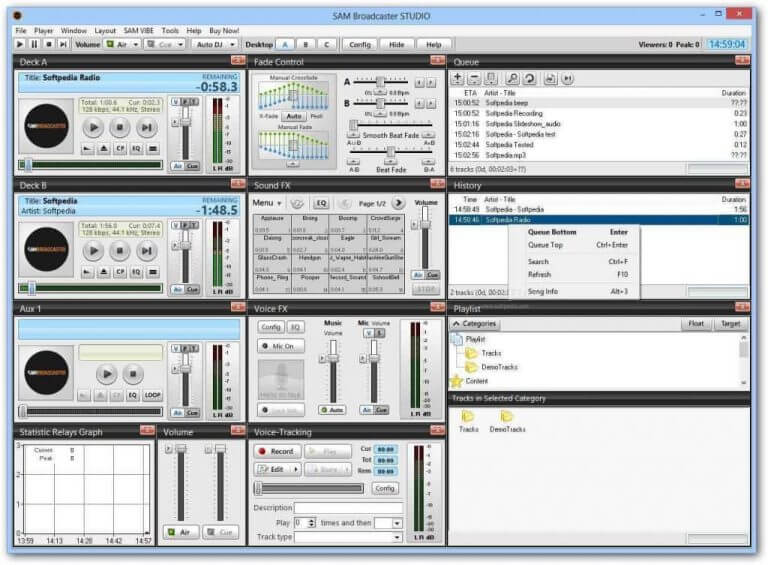Image resolution: width=768 pixels, height=565 pixels.
Task: Toggle Mic On in Voice FX
Action: point(281,346)
